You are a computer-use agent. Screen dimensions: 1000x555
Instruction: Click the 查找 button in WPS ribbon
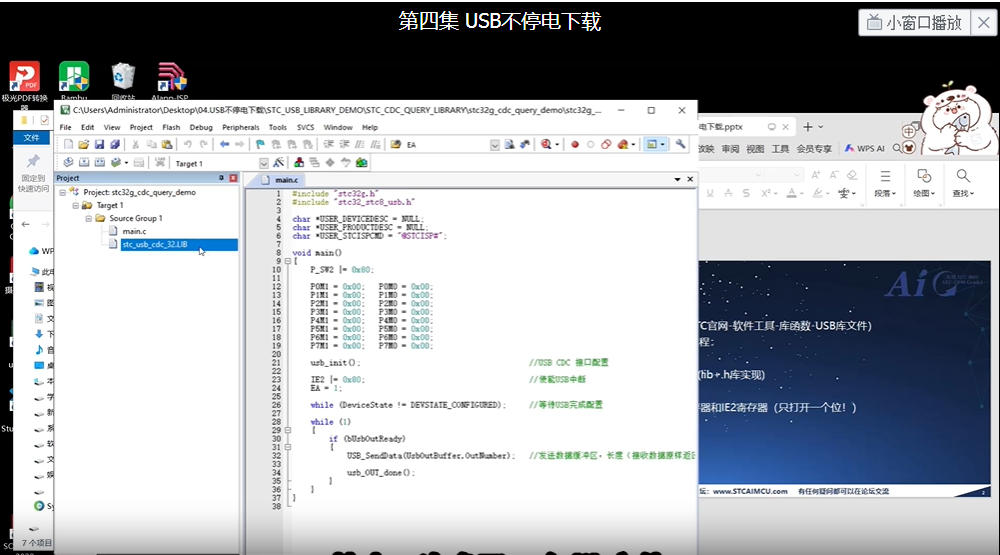963,182
